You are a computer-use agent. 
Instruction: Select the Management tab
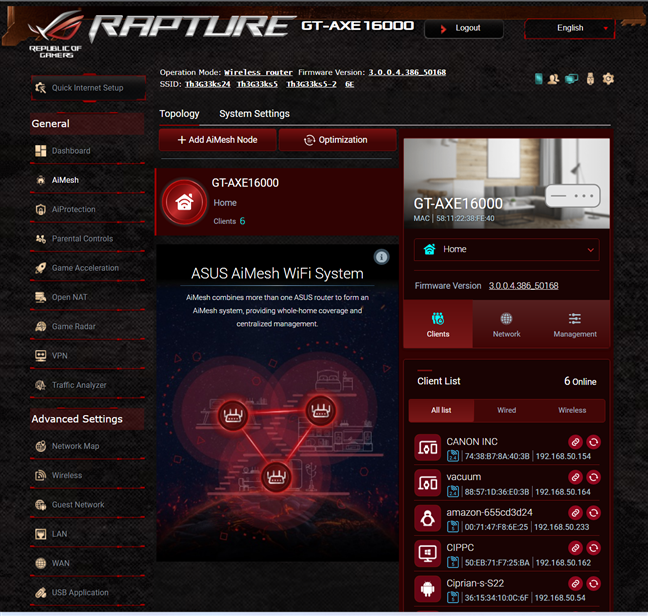[x=575, y=324]
